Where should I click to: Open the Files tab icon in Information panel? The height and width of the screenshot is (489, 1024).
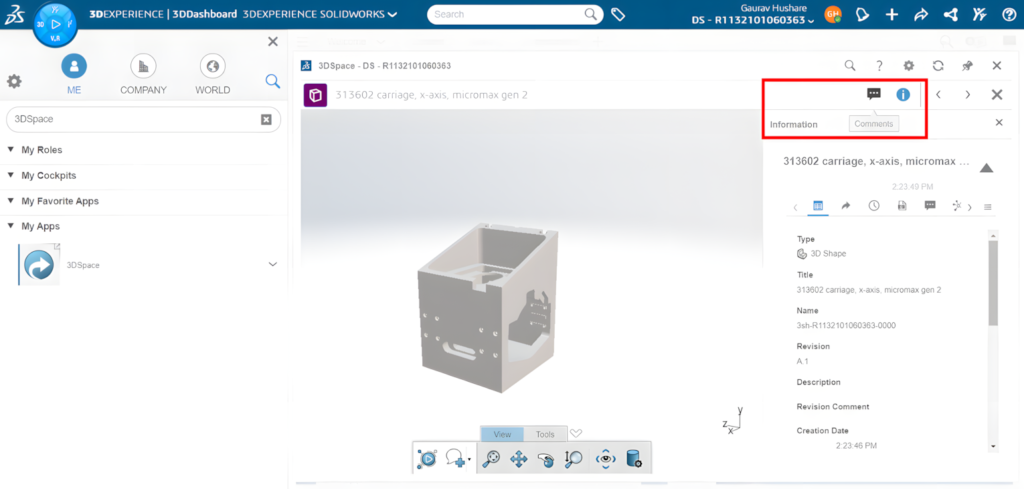pyautogui.click(x=902, y=206)
